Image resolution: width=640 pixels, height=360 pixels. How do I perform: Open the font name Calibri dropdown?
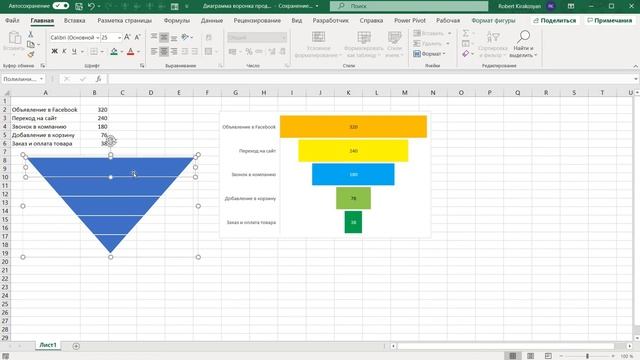coord(98,38)
